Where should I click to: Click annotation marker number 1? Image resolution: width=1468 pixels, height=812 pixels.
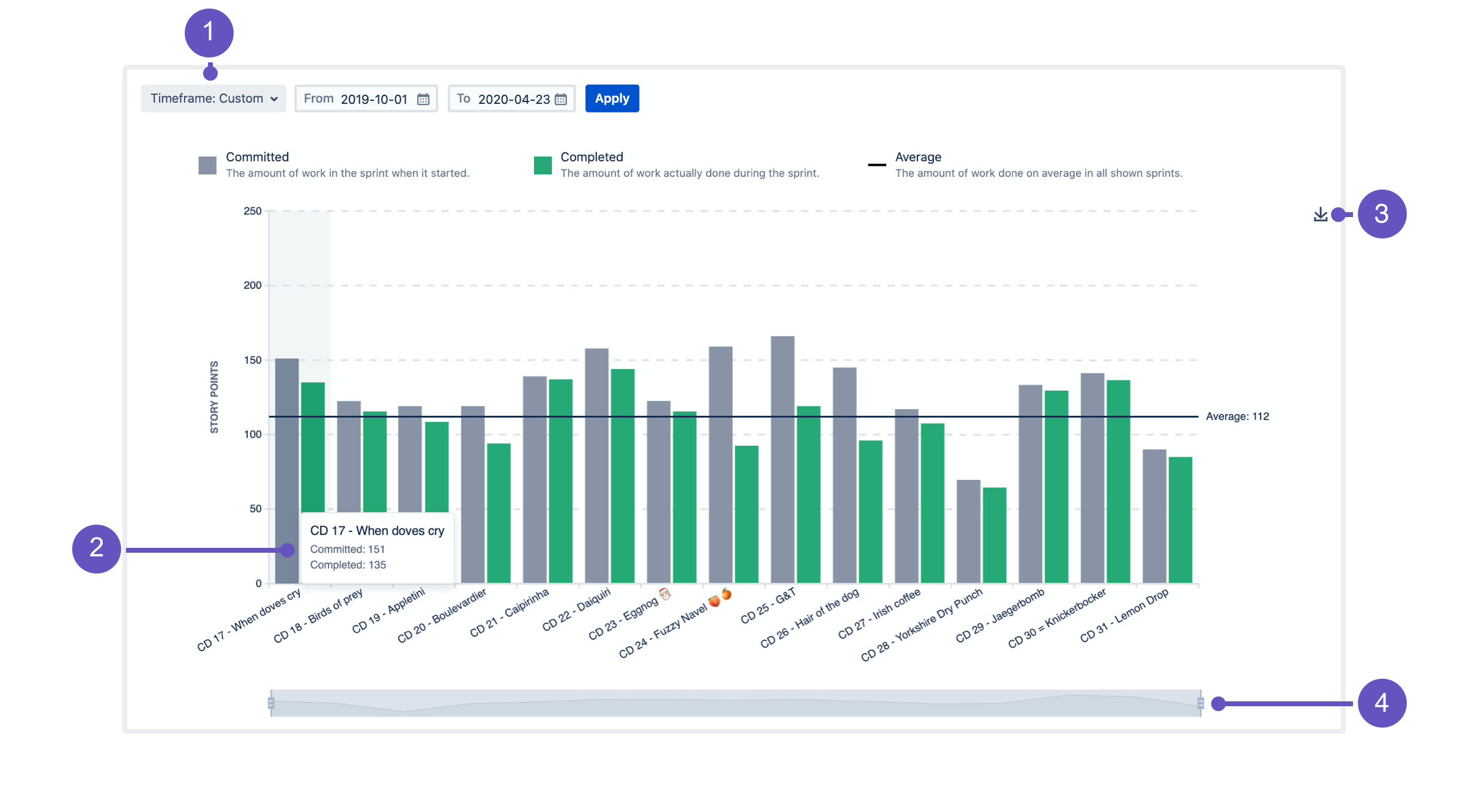pos(209,32)
